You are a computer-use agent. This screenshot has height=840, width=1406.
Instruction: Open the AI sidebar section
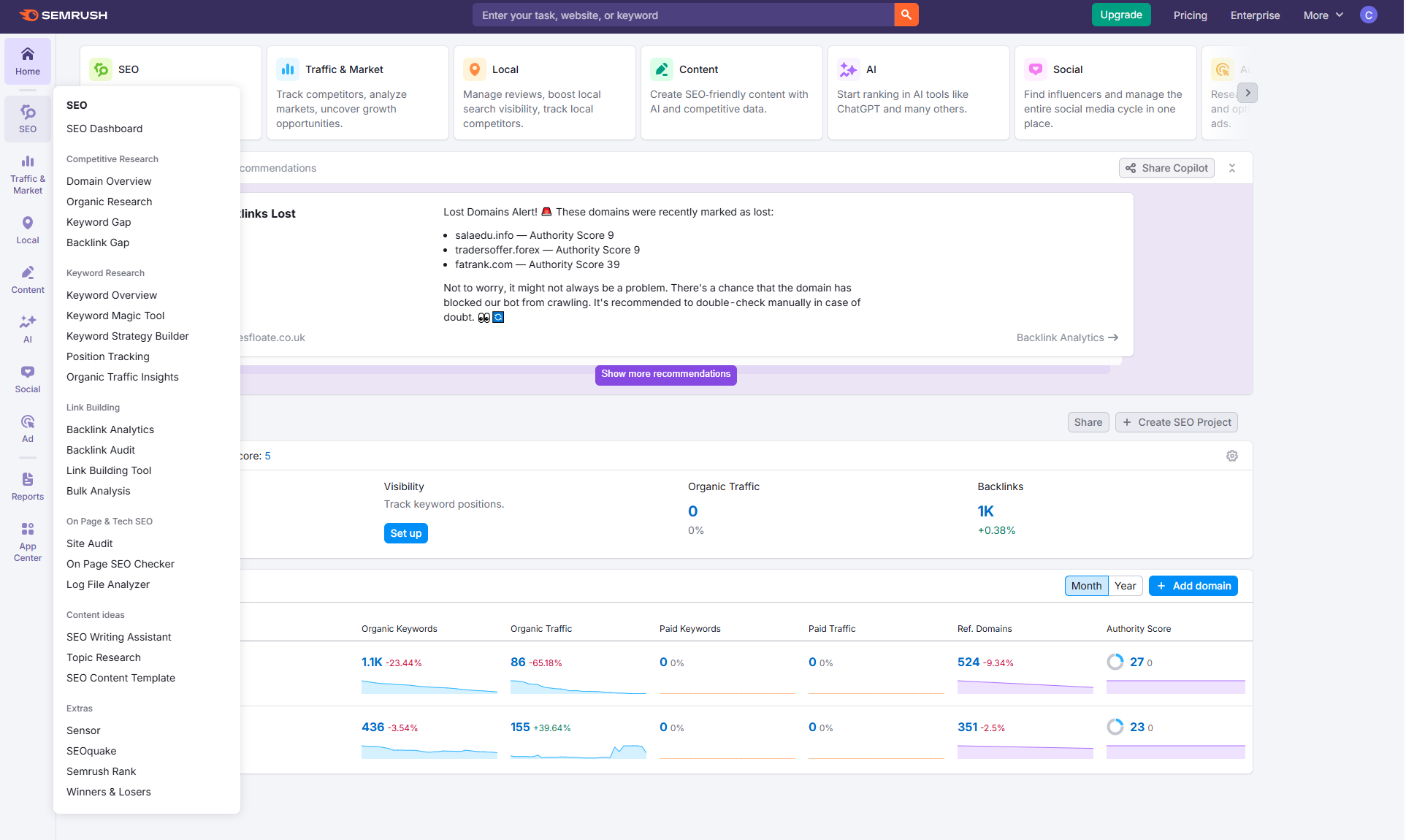pyautogui.click(x=28, y=329)
